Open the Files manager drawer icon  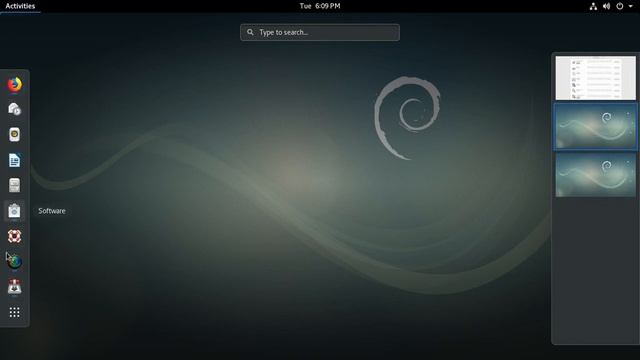point(15,185)
